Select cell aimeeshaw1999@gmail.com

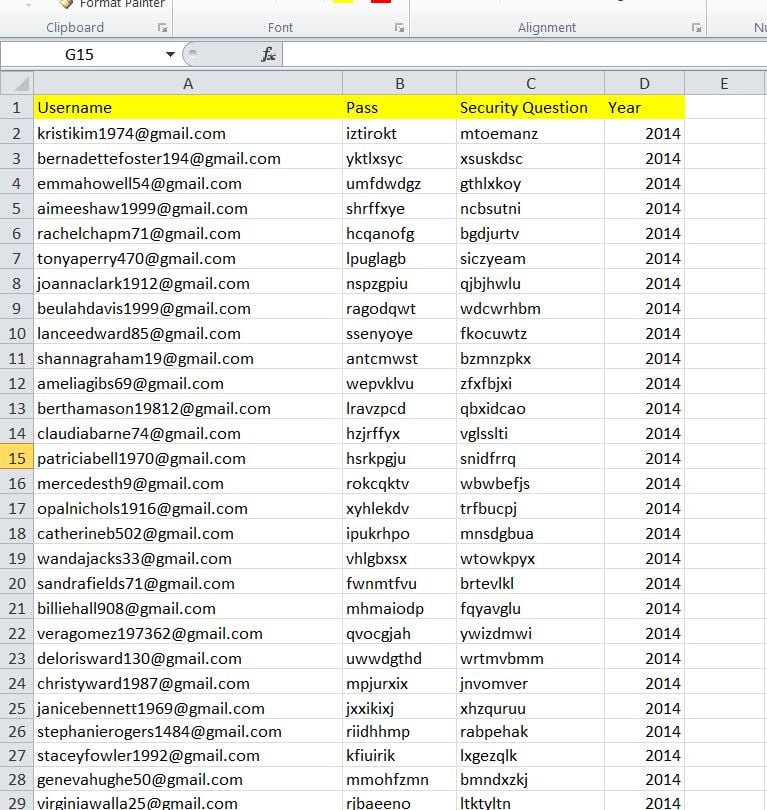pyautogui.click(x=188, y=208)
